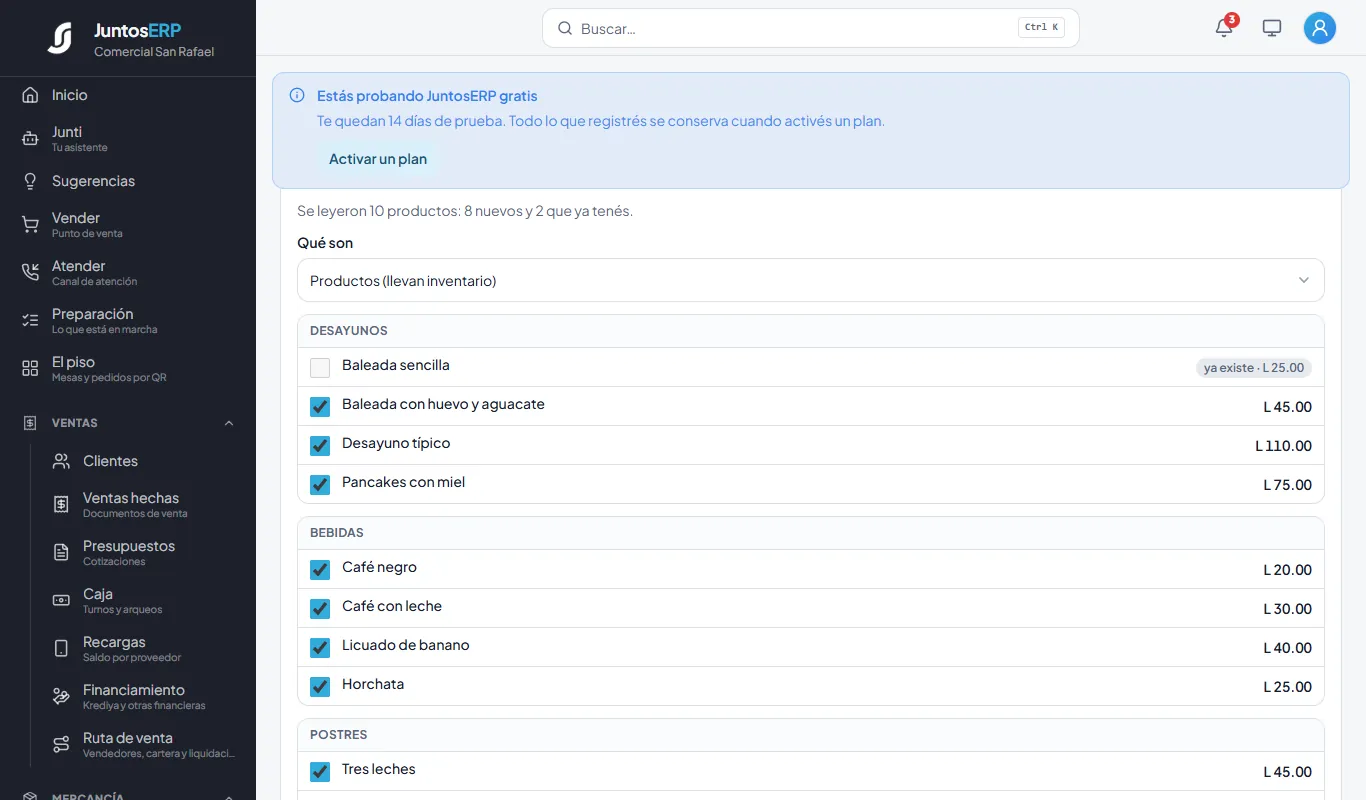Uncheck the Licuado de banano checkbox
Image resolution: width=1366 pixels, height=800 pixels.
[320, 648]
